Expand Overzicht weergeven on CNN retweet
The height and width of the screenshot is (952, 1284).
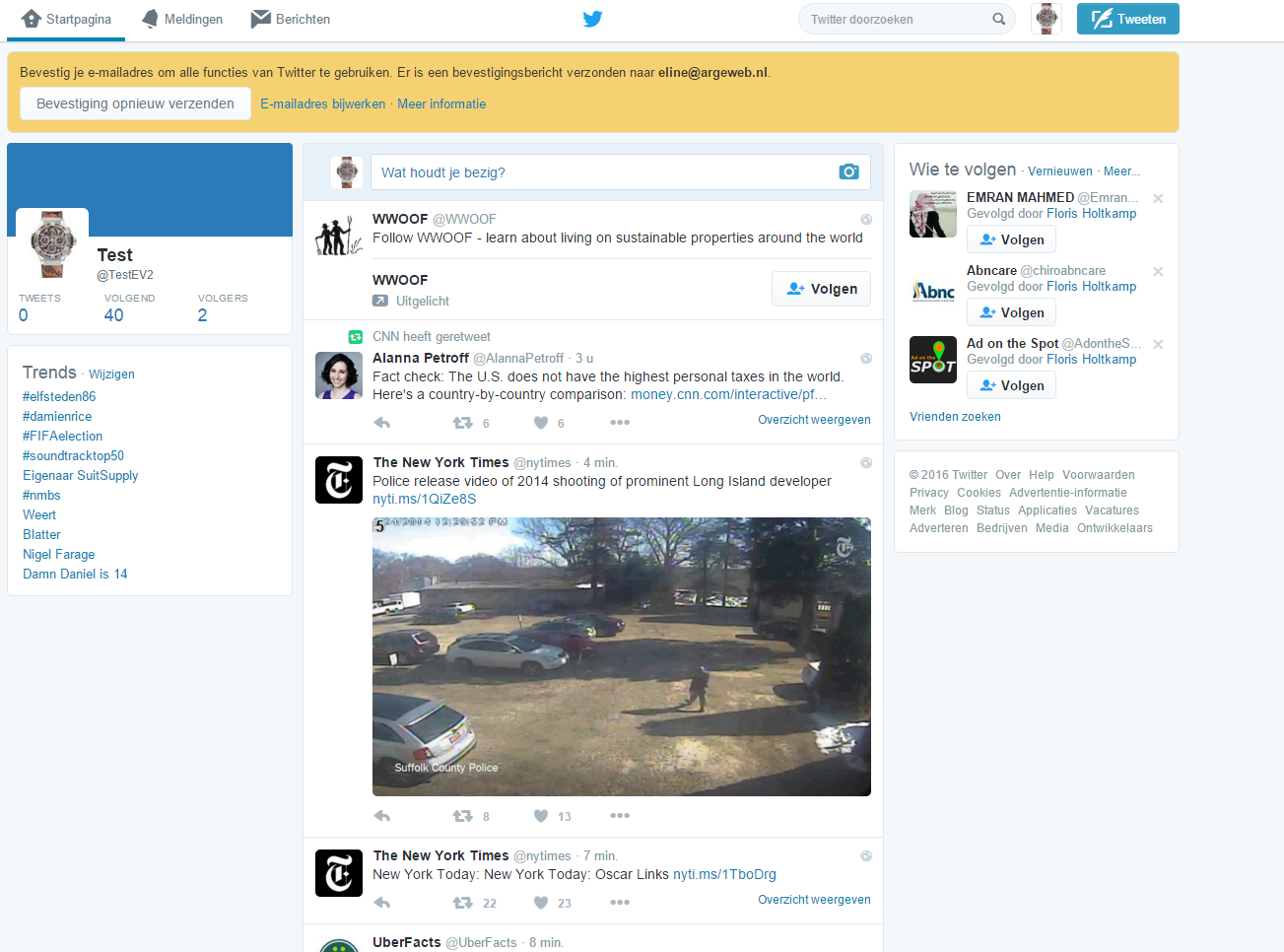(813, 420)
